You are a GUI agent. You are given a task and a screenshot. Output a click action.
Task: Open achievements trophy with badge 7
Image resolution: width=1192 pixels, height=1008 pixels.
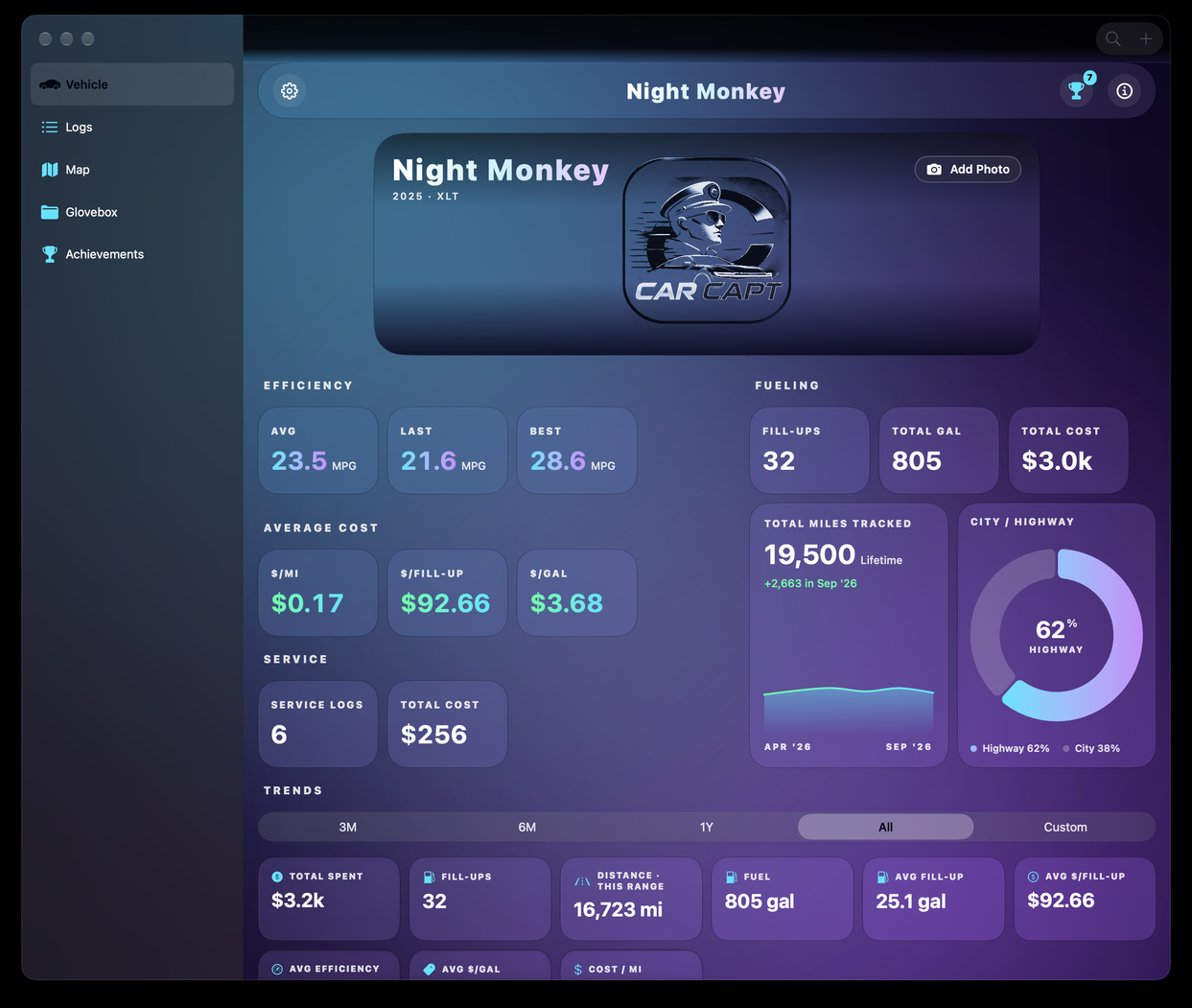[1077, 90]
